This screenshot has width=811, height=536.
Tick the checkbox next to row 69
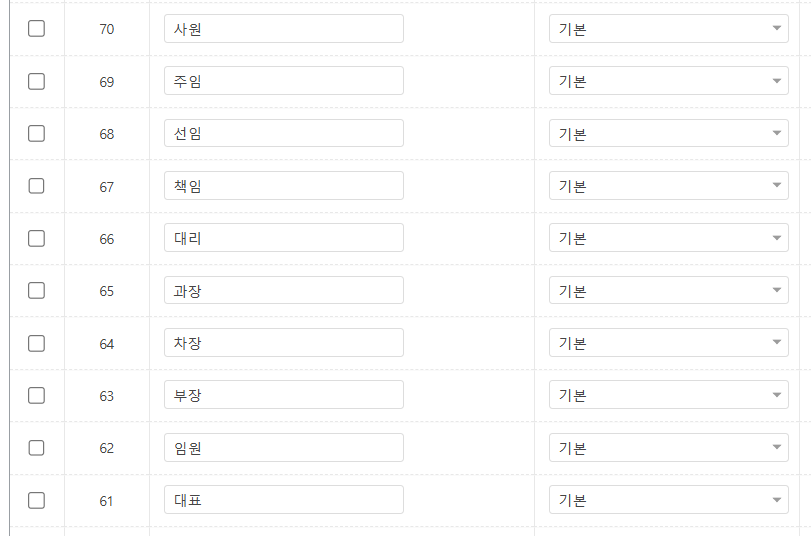click(36, 81)
